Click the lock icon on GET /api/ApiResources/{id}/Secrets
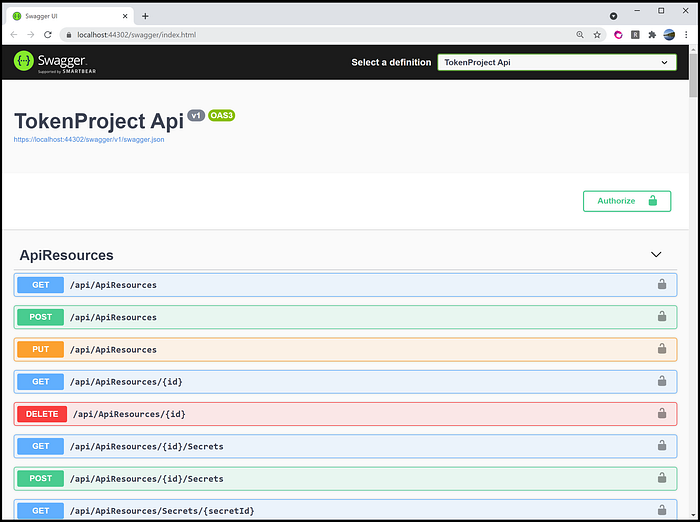The height and width of the screenshot is (522, 700). pyautogui.click(x=662, y=445)
